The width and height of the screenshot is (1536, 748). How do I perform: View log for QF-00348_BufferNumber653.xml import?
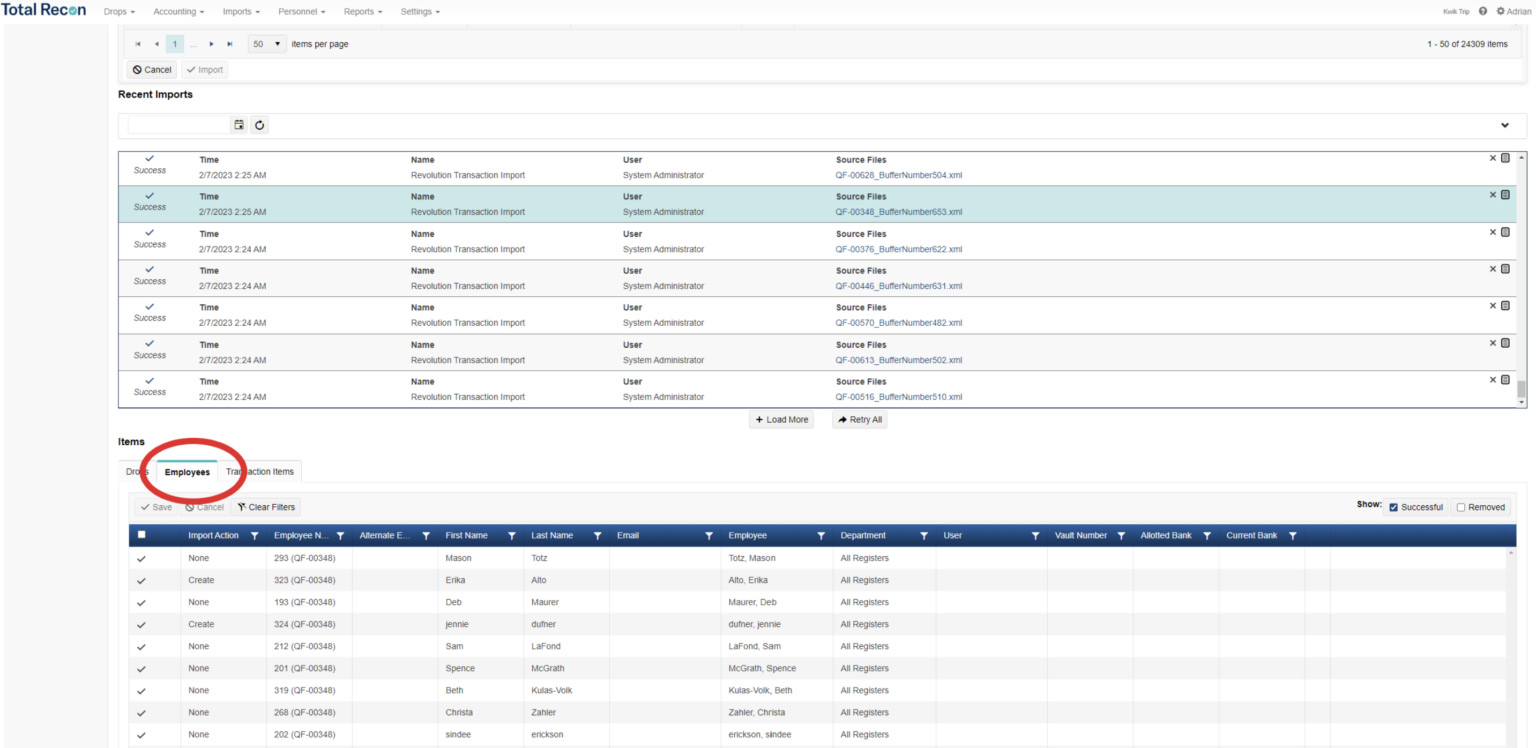click(1505, 195)
